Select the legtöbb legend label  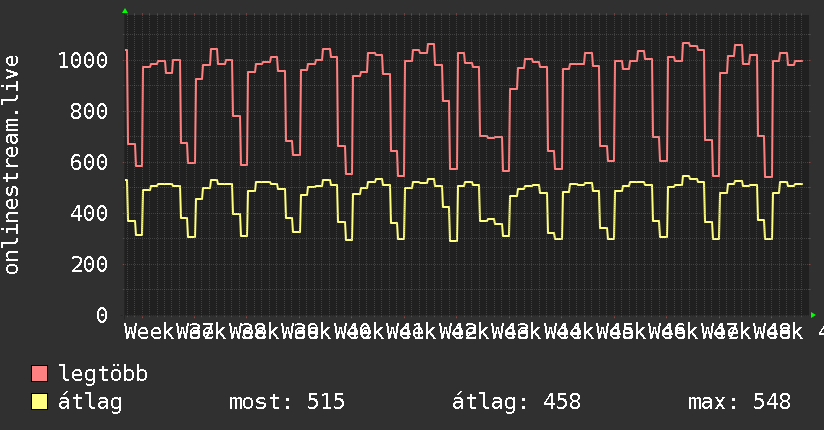coord(103,374)
